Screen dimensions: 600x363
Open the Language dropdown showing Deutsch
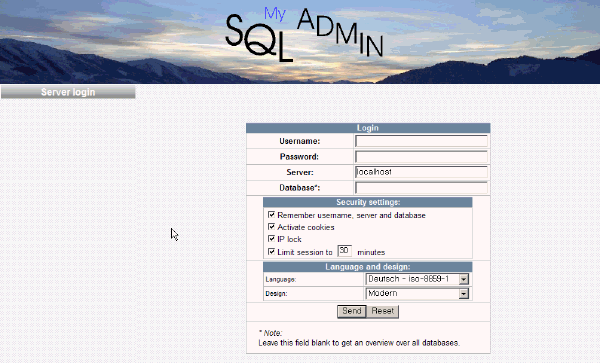[x=417, y=279]
